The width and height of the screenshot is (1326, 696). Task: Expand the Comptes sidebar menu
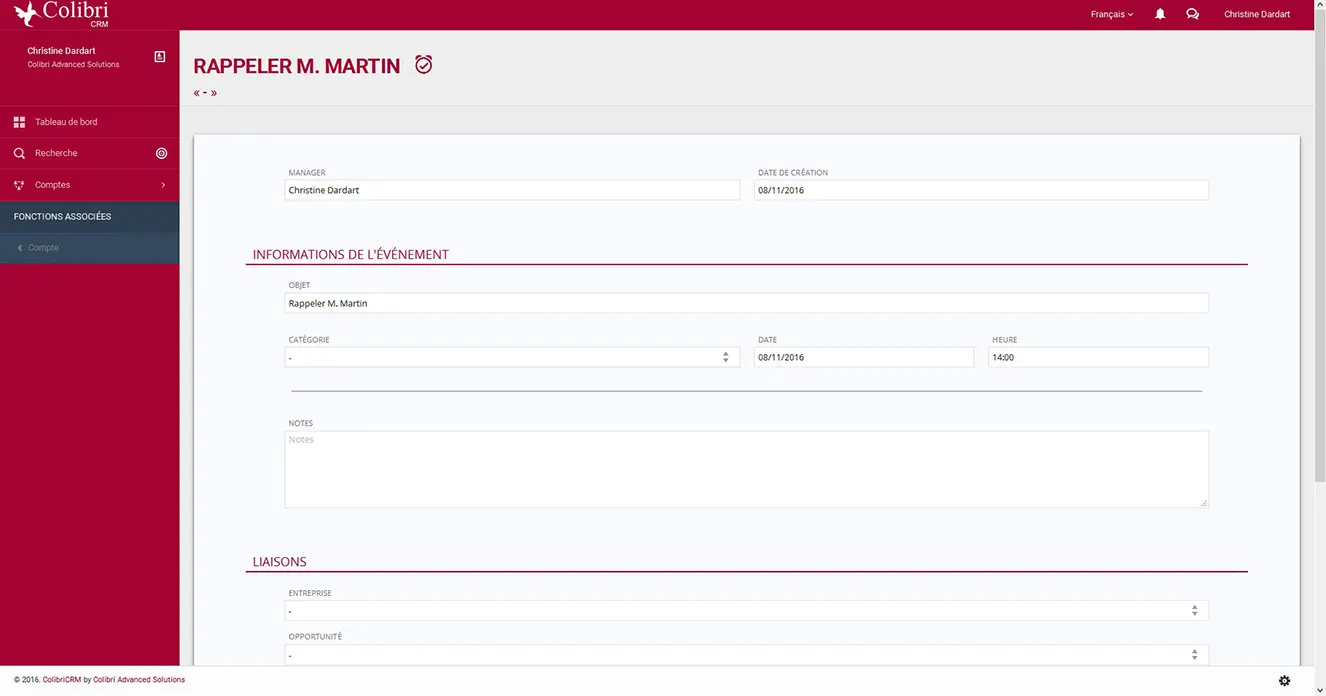pos(90,185)
